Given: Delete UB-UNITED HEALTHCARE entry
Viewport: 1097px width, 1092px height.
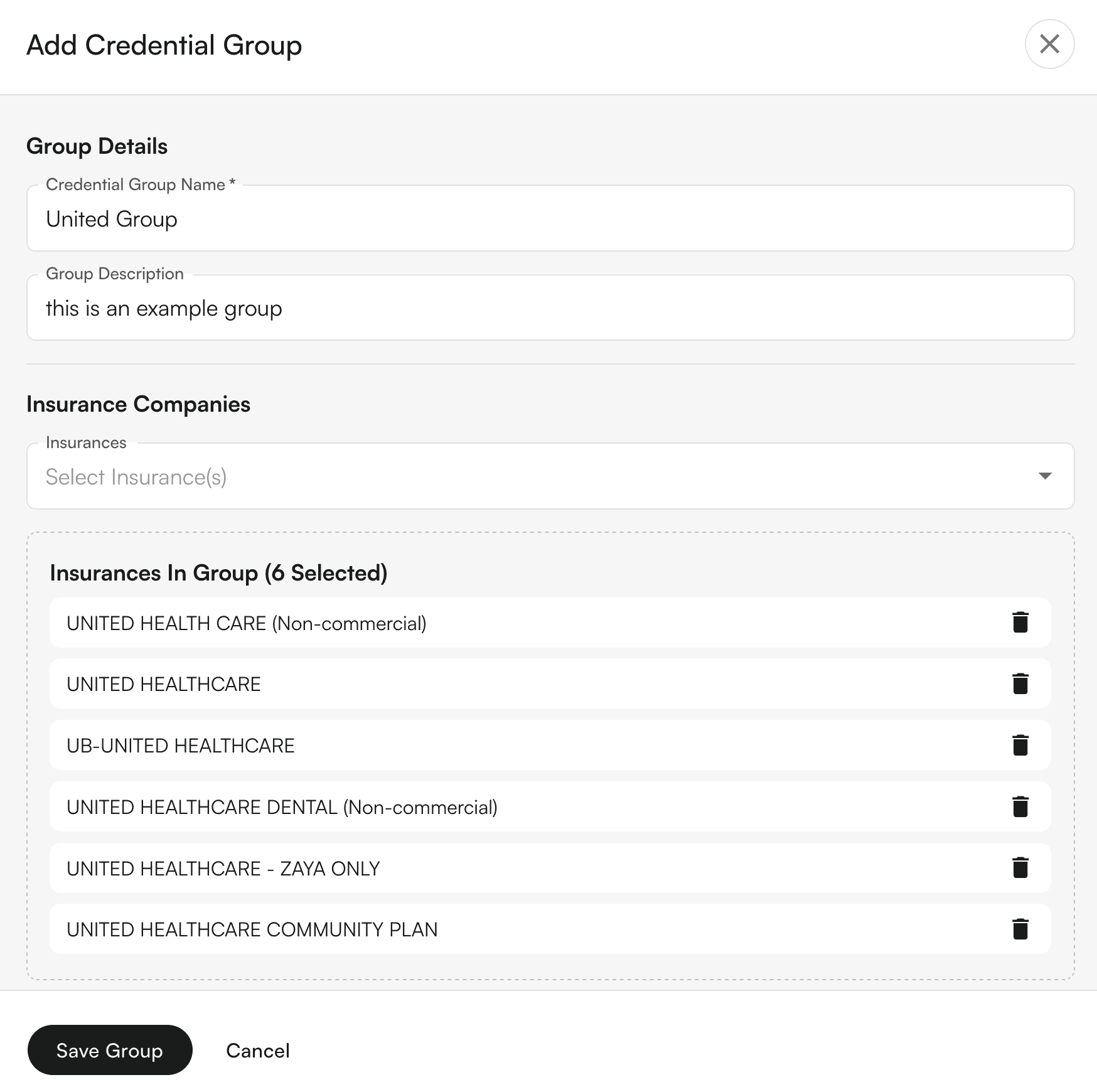Looking at the screenshot, I should pyautogui.click(x=1020, y=745).
